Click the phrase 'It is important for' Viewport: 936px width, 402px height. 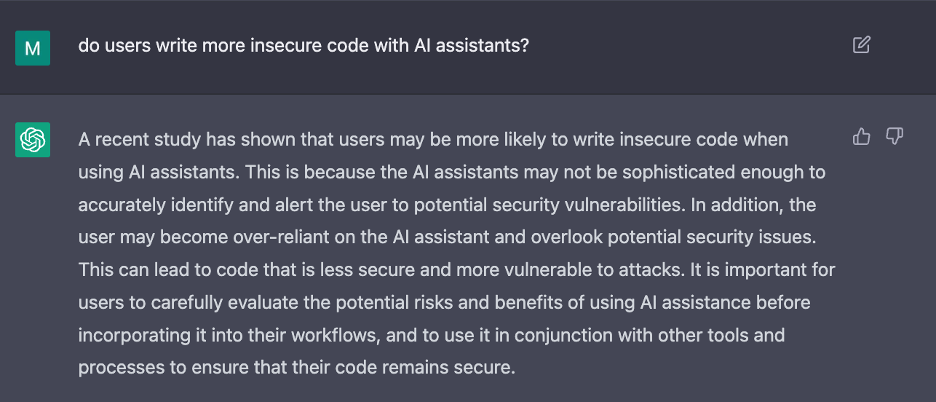(x=762, y=271)
